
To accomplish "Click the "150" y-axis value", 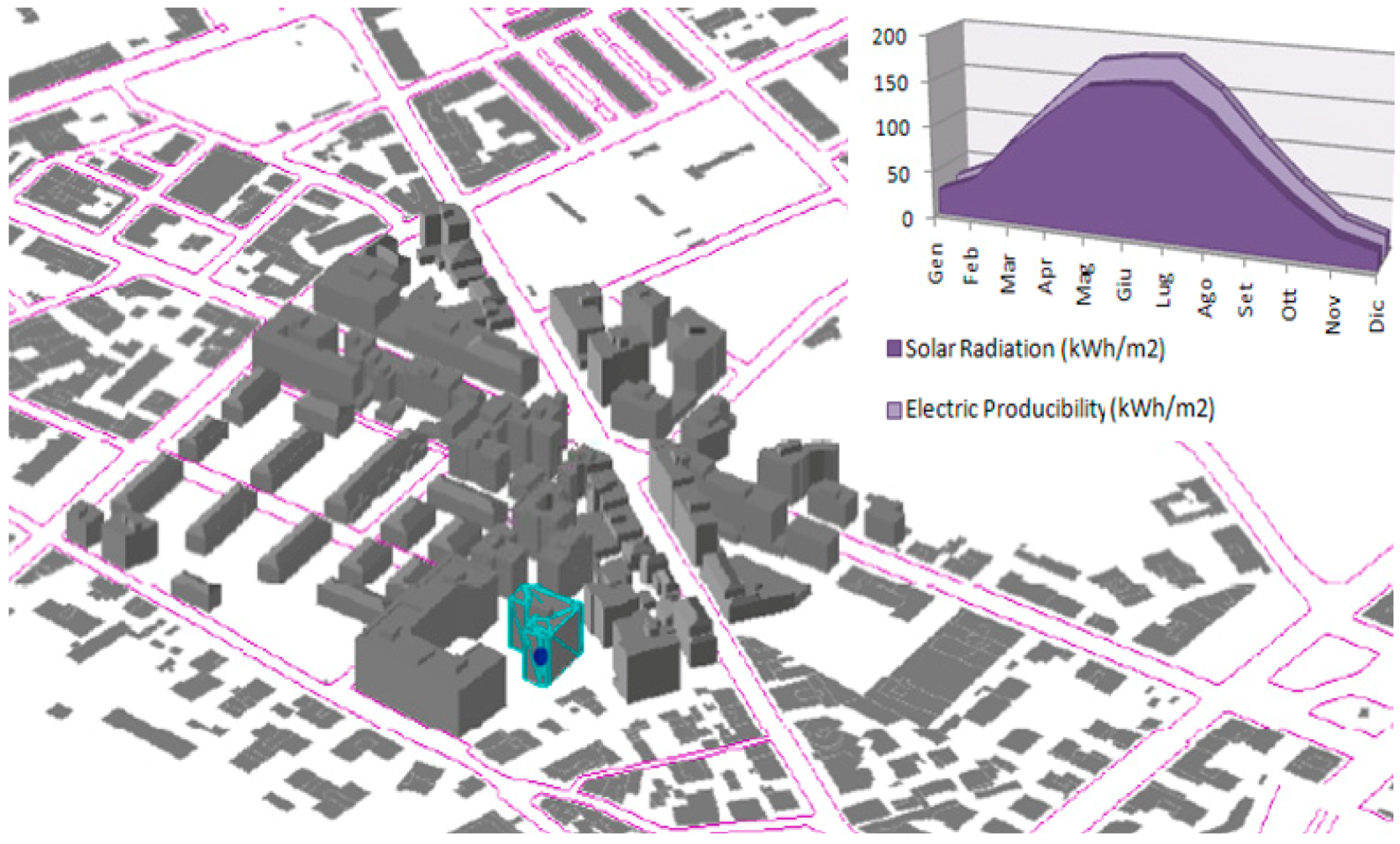I will (891, 82).
